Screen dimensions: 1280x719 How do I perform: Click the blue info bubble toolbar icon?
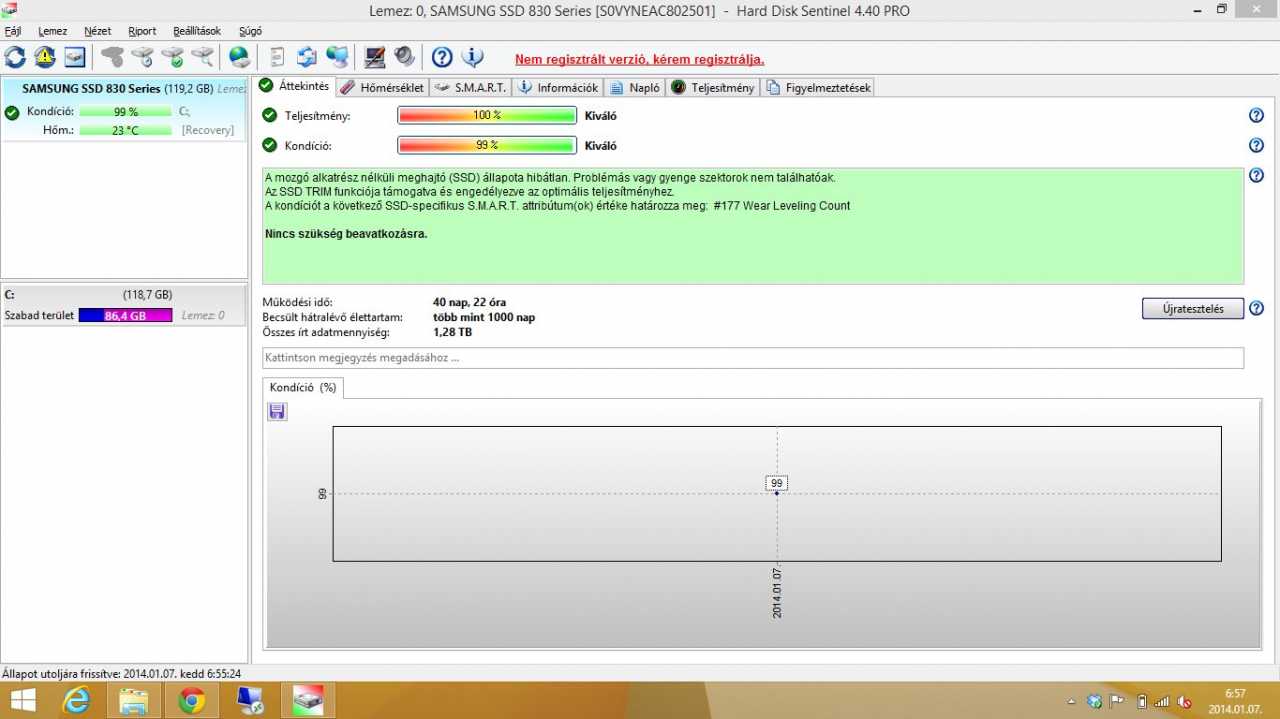tap(472, 57)
